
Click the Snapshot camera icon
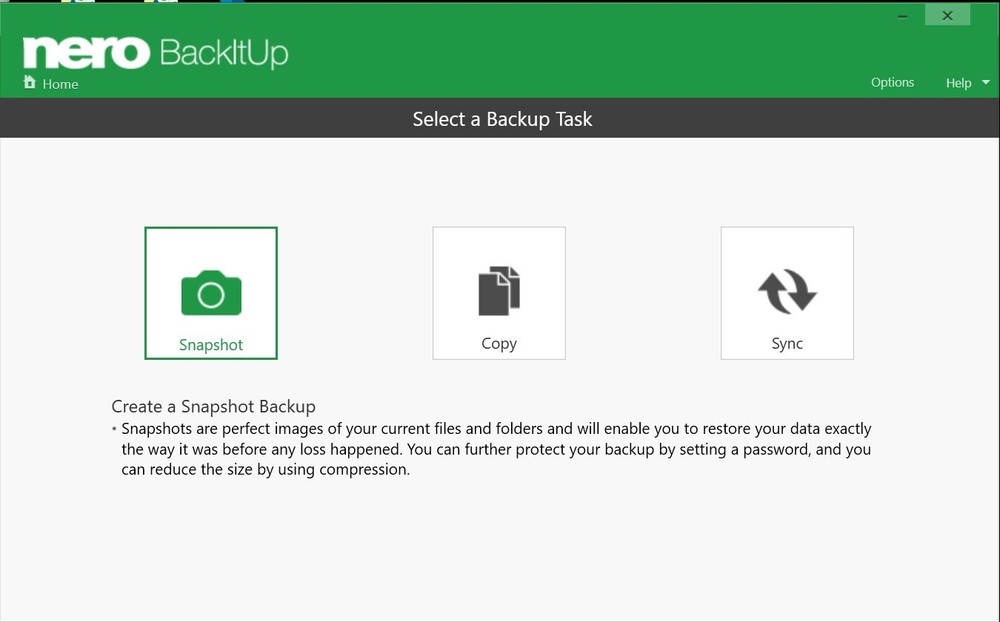point(211,293)
